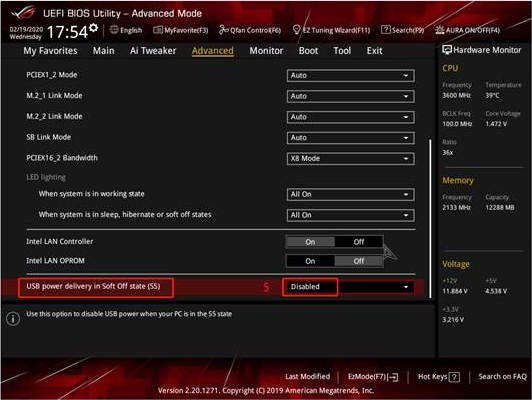This screenshot has height=400, width=532.
Task: Click the ROG logo icon
Action: 23,13
